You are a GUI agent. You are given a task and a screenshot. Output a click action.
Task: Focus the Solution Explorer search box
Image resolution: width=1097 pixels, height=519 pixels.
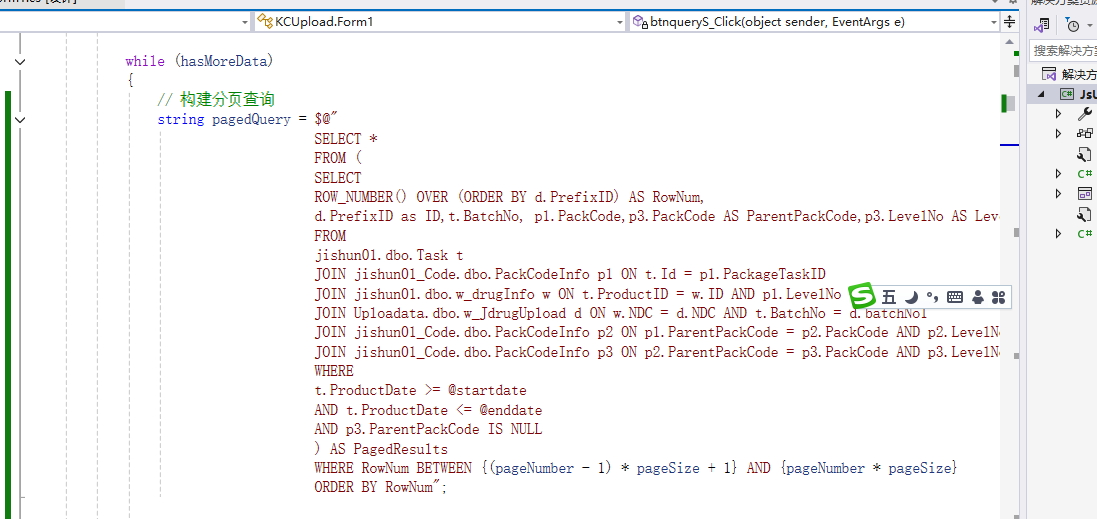tap(1063, 50)
